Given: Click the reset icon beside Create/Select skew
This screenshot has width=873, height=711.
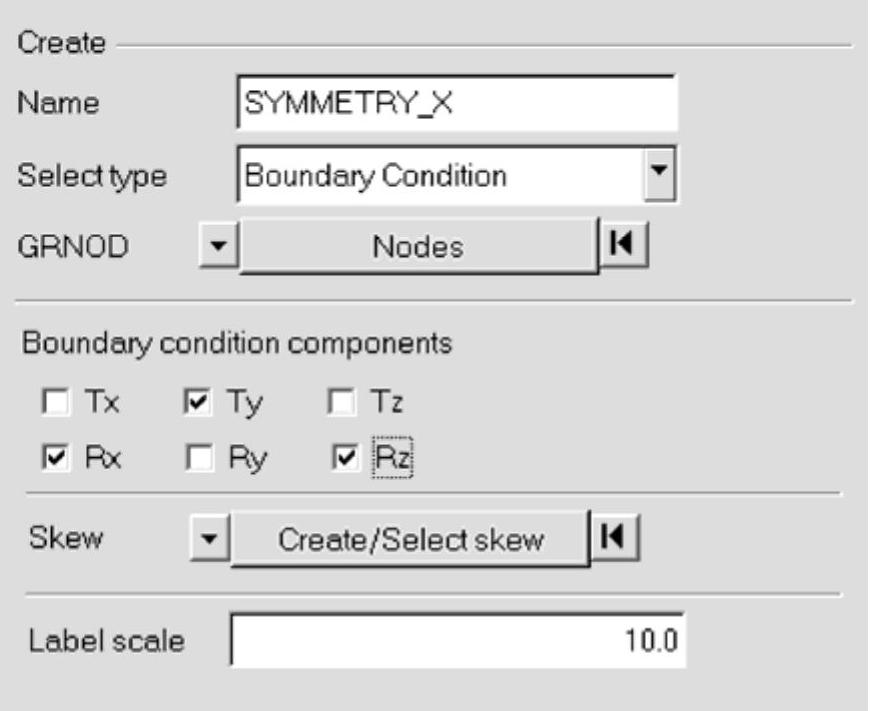Looking at the screenshot, I should tap(614, 540).
